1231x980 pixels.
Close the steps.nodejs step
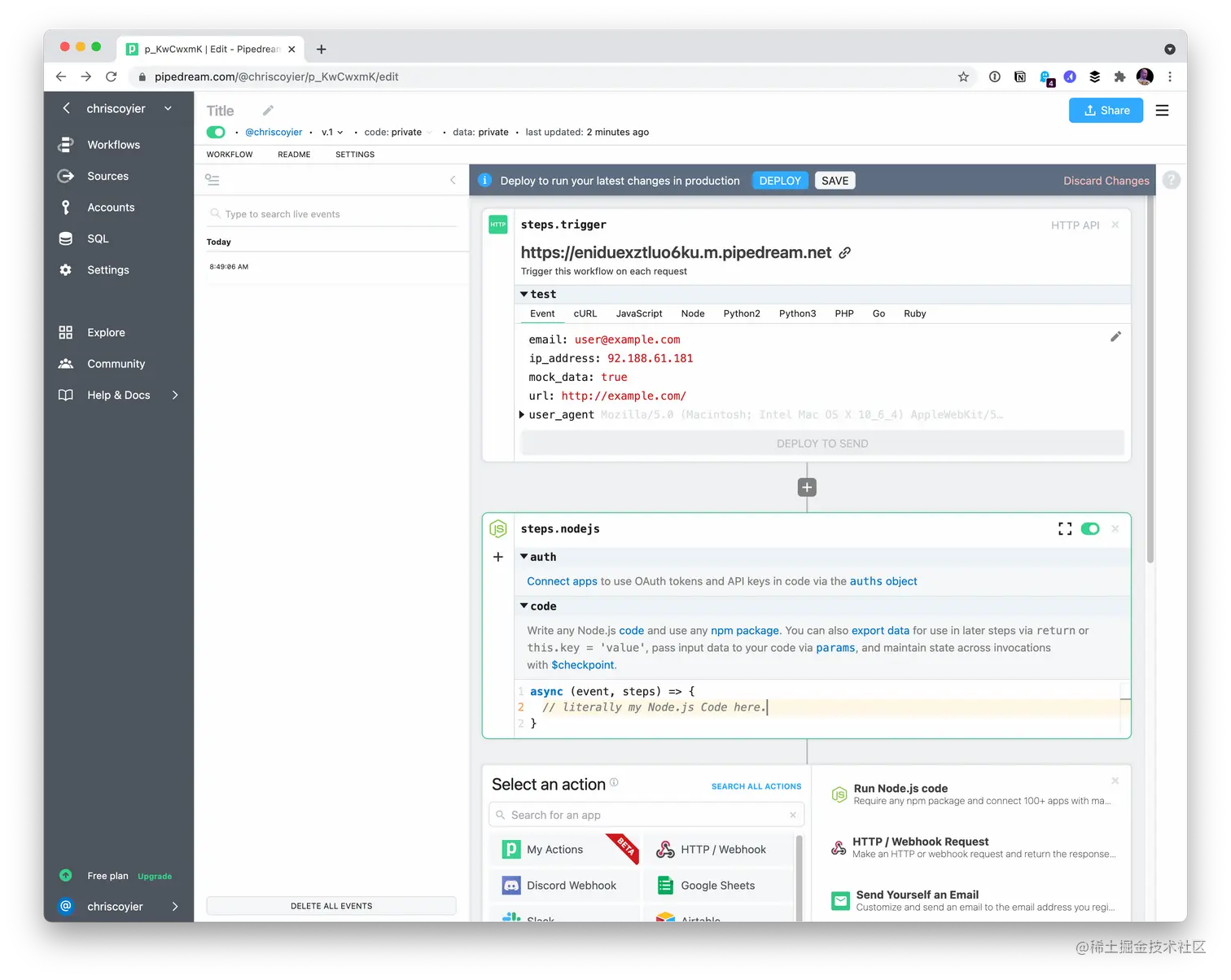click(1115, 529)
